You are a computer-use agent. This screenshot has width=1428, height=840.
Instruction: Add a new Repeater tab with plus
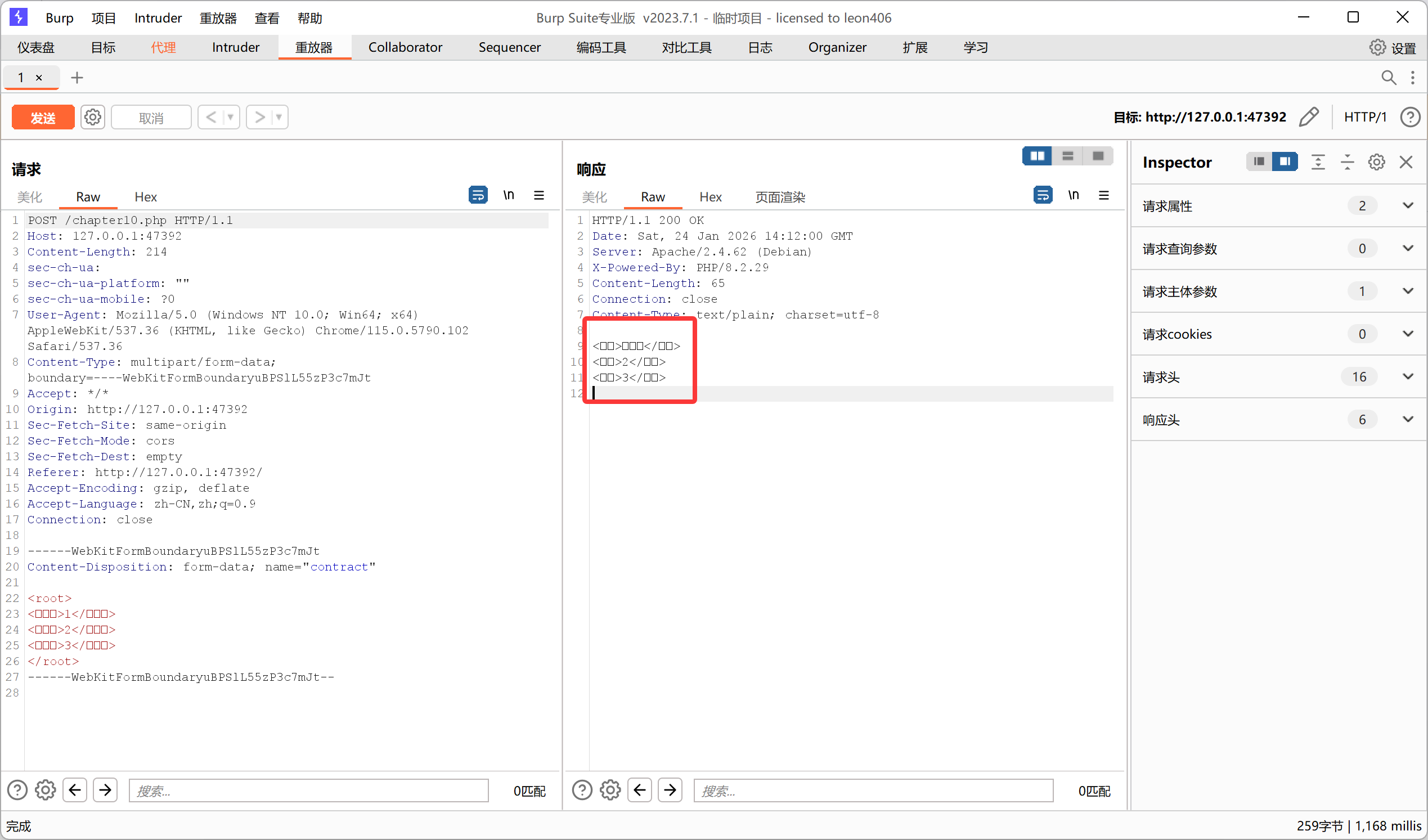pyautogui.click(x=77, y=78)
